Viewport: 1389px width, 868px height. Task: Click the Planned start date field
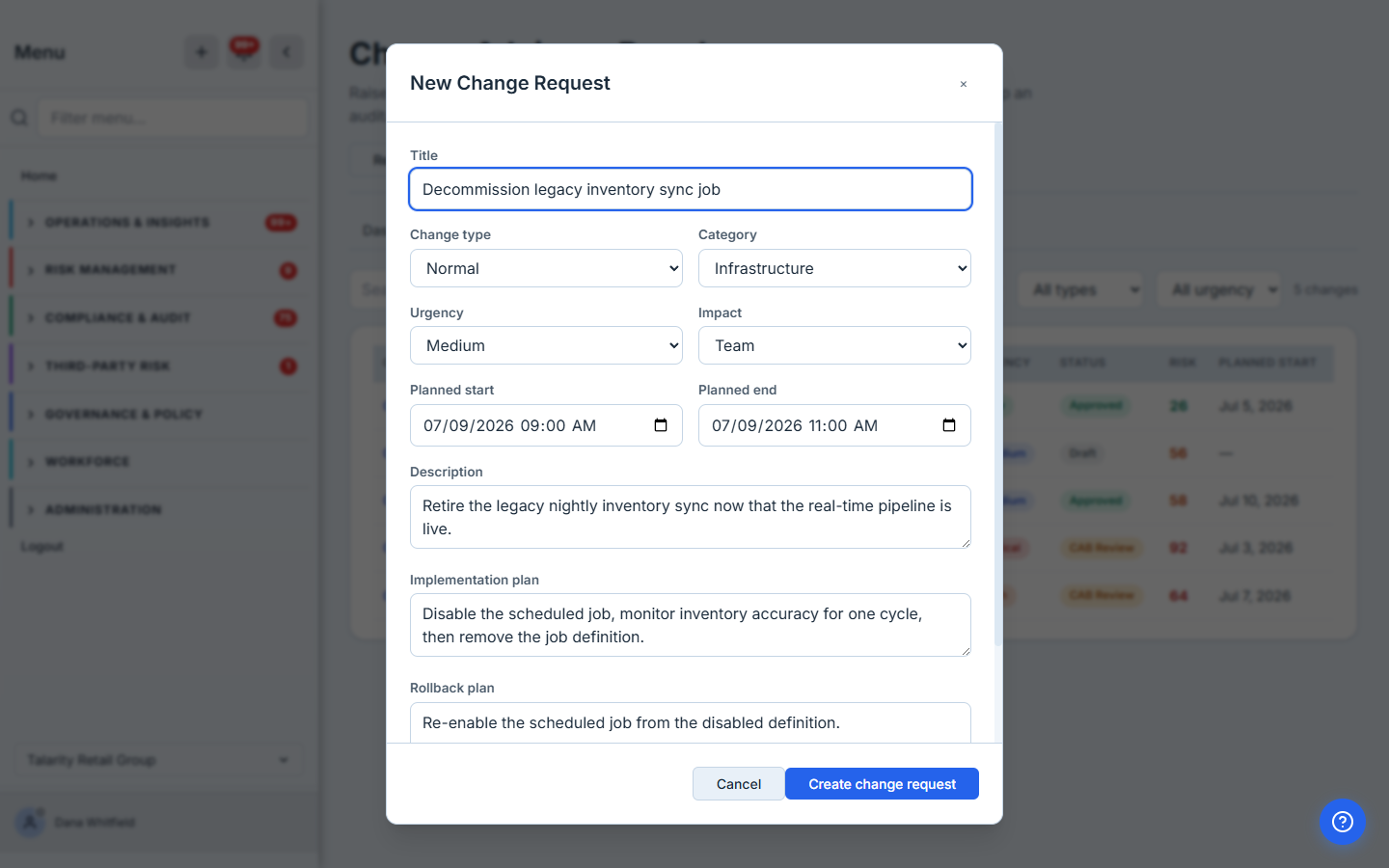pyautogui.click(x=546, y=425)
